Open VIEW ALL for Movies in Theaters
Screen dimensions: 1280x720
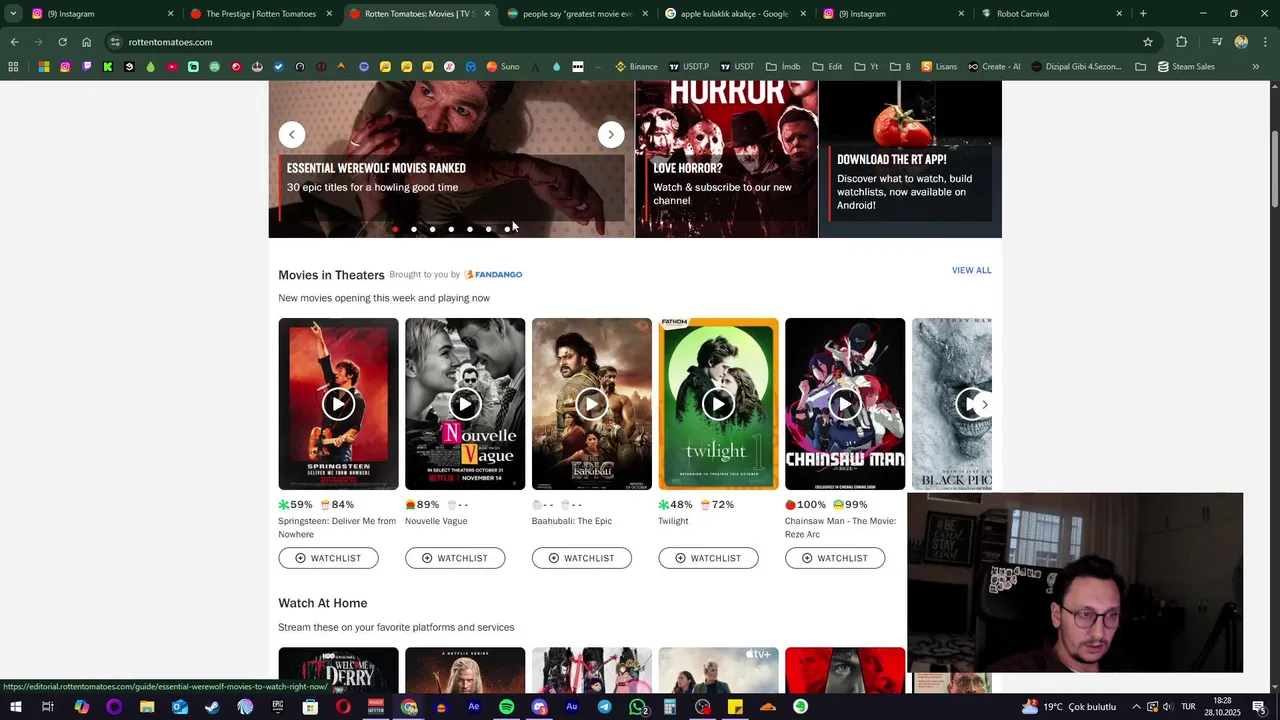971,270
